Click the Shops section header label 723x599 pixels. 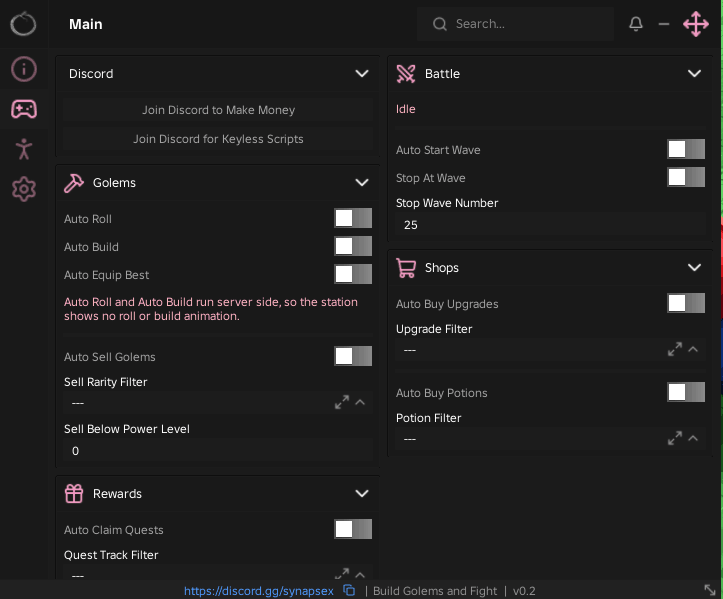442,268
